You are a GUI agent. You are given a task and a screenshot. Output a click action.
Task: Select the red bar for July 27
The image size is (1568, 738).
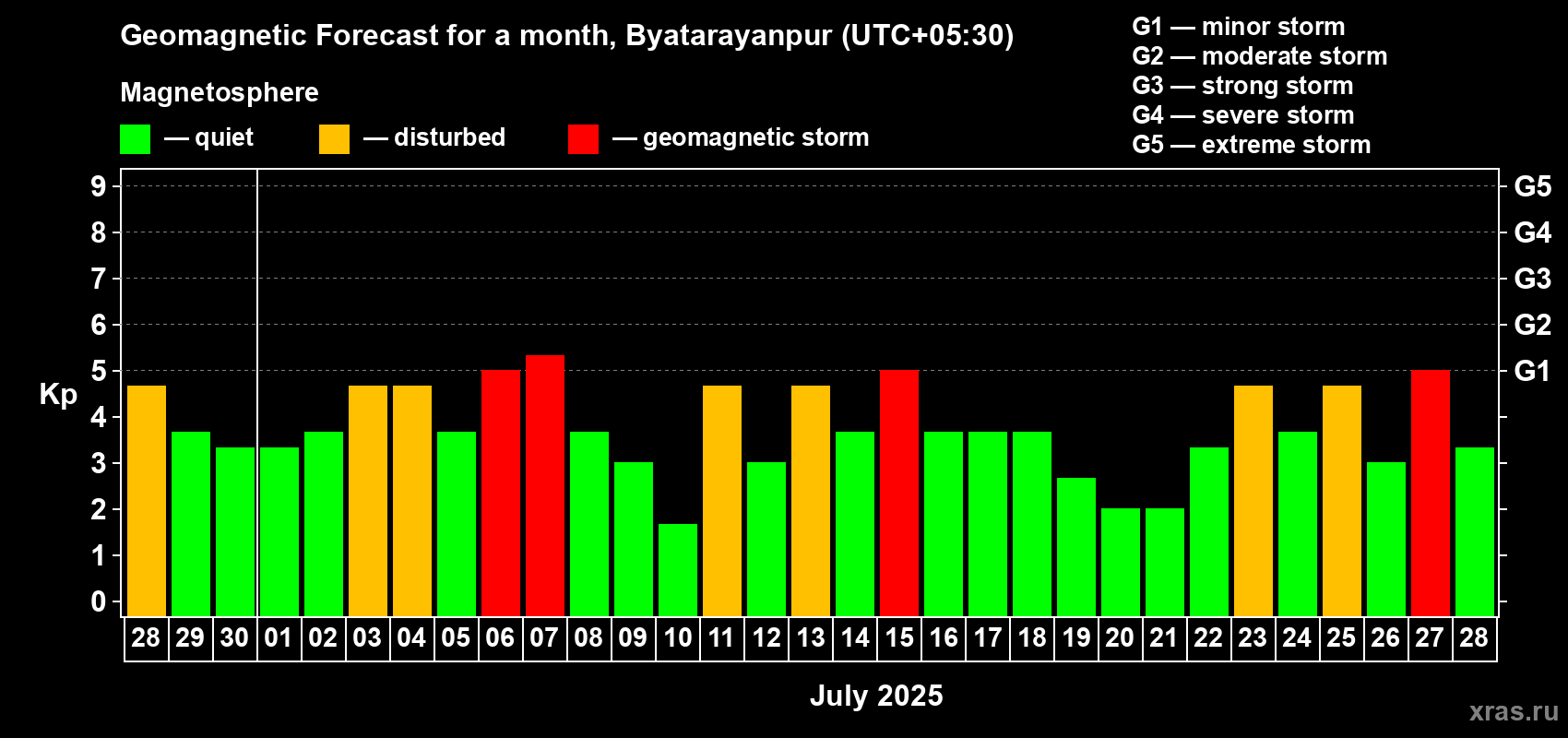click(x=1431, y=493)
